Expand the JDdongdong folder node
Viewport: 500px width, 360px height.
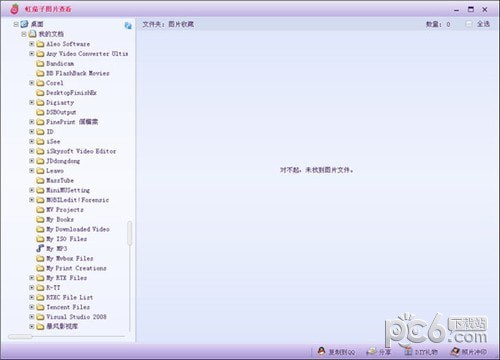pyautogui.click(x=32, y=161)
